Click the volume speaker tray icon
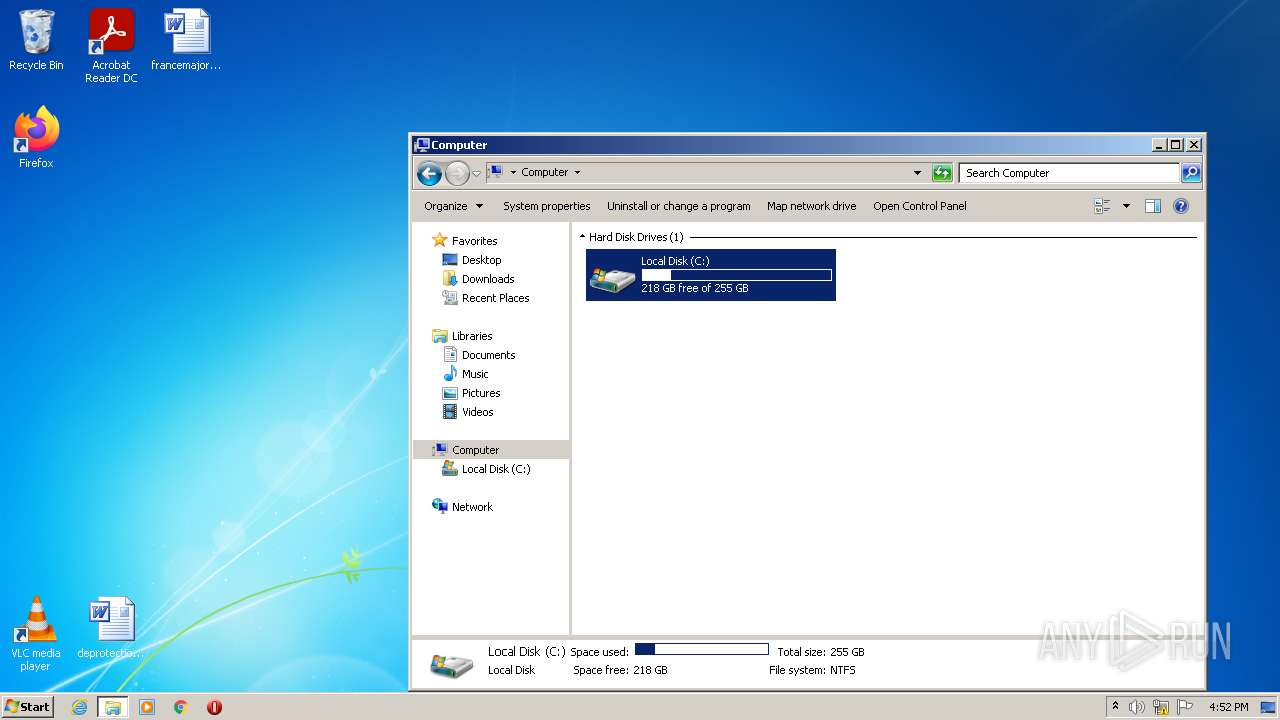The height and width of the screenshot is (720, 1280). pyautogui.click(x=1137, y=707)
